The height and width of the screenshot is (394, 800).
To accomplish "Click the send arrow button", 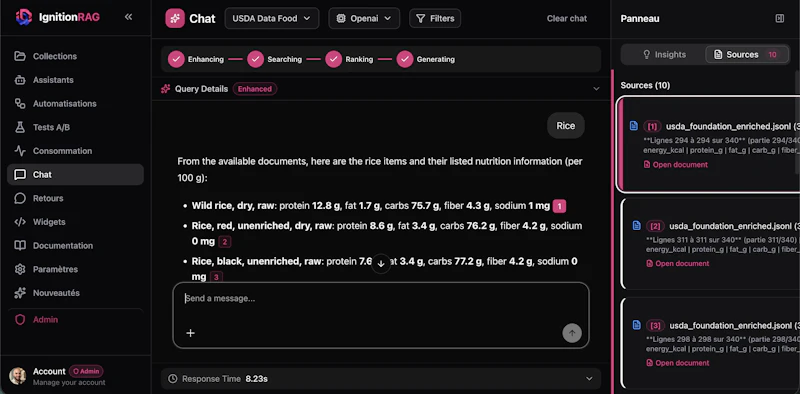I will click(572, 333).
